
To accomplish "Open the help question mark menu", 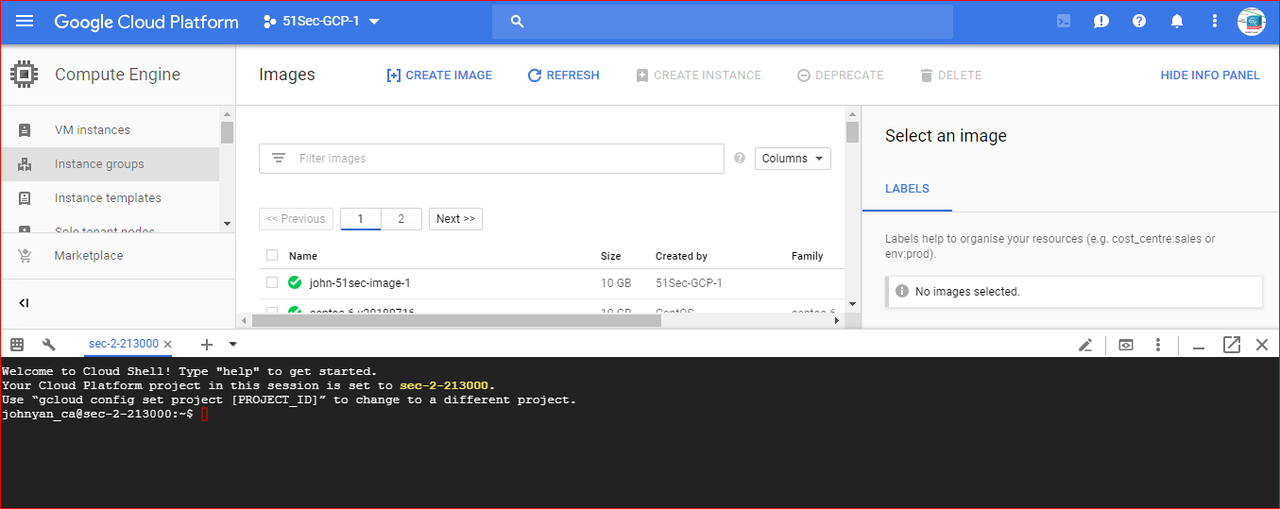I will click(1139, 21).
